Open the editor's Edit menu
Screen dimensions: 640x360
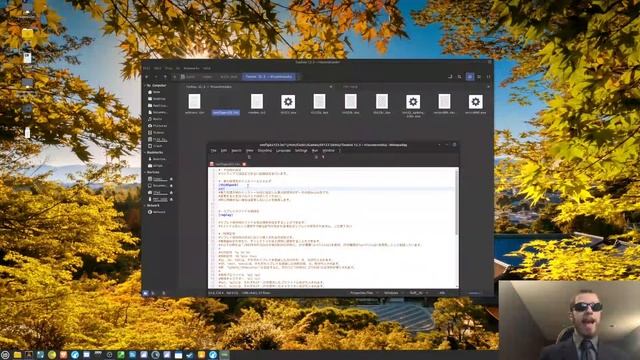(224, 151)
